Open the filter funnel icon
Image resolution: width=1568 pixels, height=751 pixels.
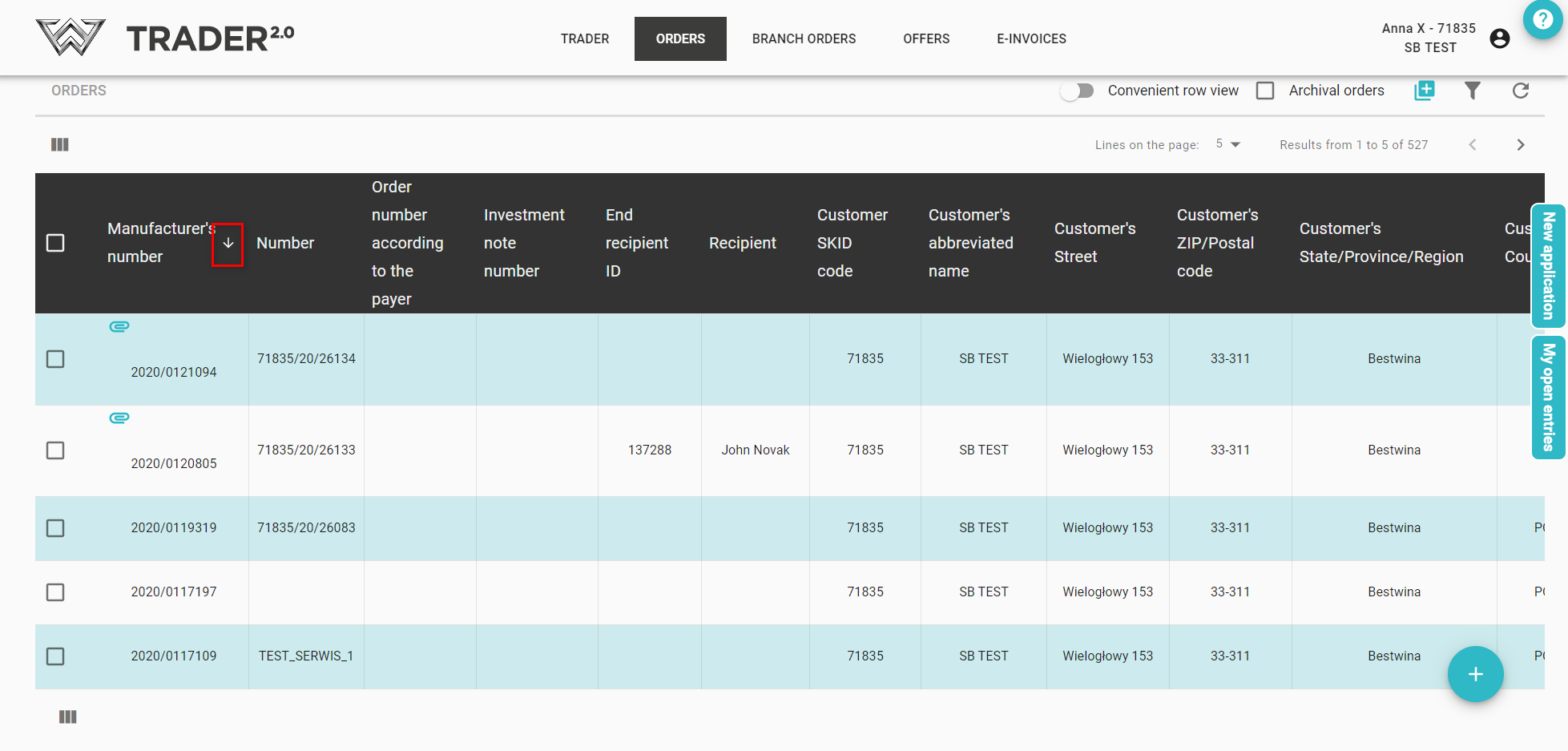(1472, 91)
